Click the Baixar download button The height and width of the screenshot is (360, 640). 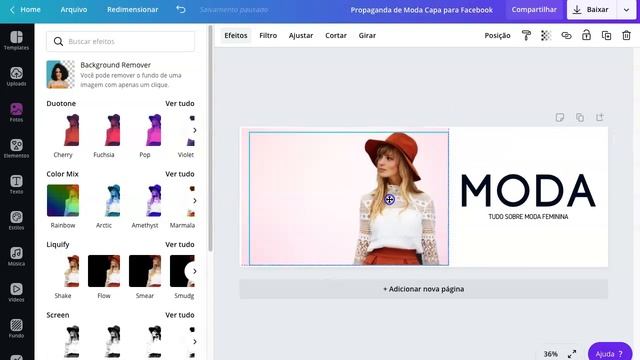point(591,9)
